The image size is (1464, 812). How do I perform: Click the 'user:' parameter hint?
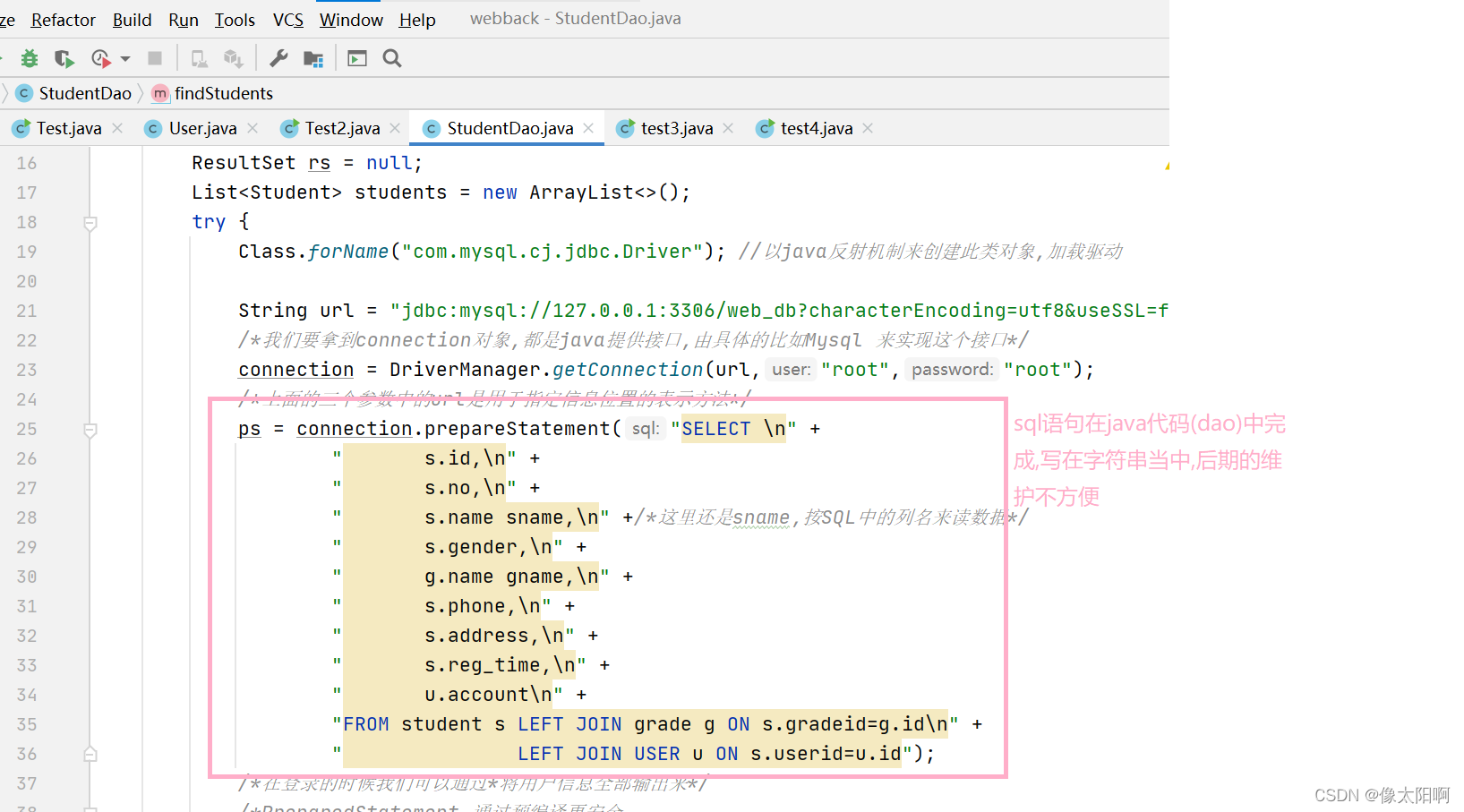[x=792, y=370]
